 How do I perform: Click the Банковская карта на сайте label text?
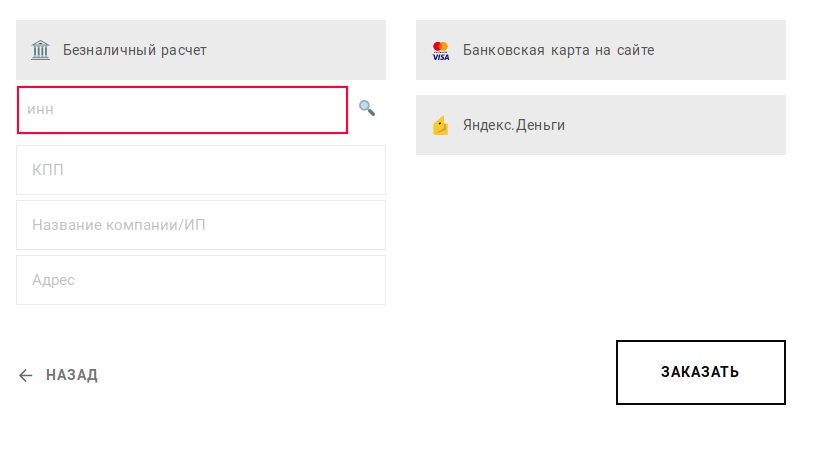tap(559, 50)
